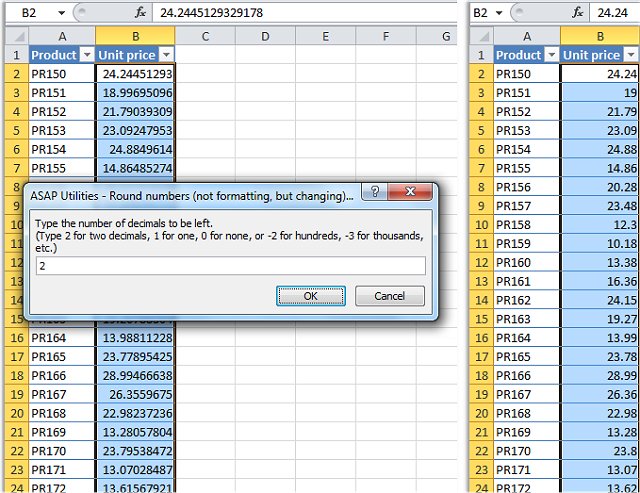
Task: Click cell PR150 in the left sheet
Action: pyautogui.click(x=62, y=74)
